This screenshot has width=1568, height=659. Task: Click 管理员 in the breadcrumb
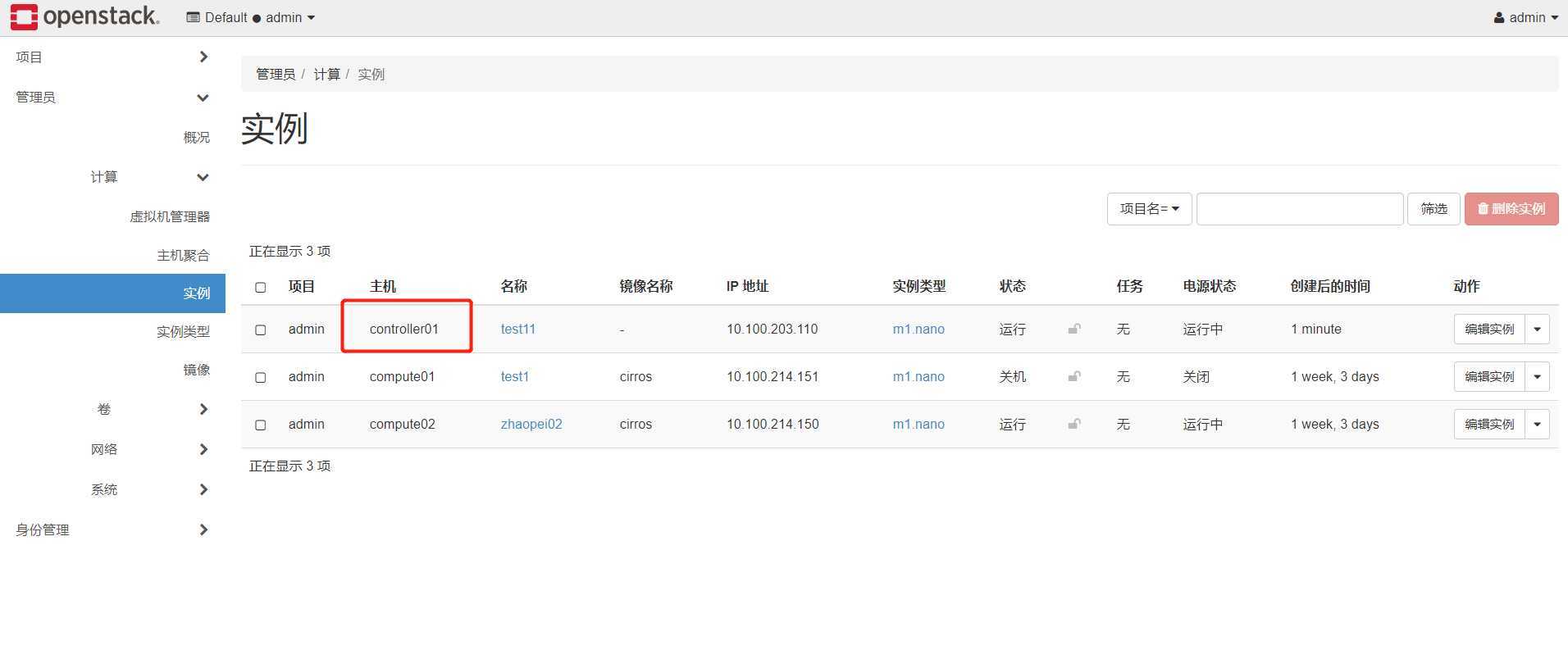point(276,74)
